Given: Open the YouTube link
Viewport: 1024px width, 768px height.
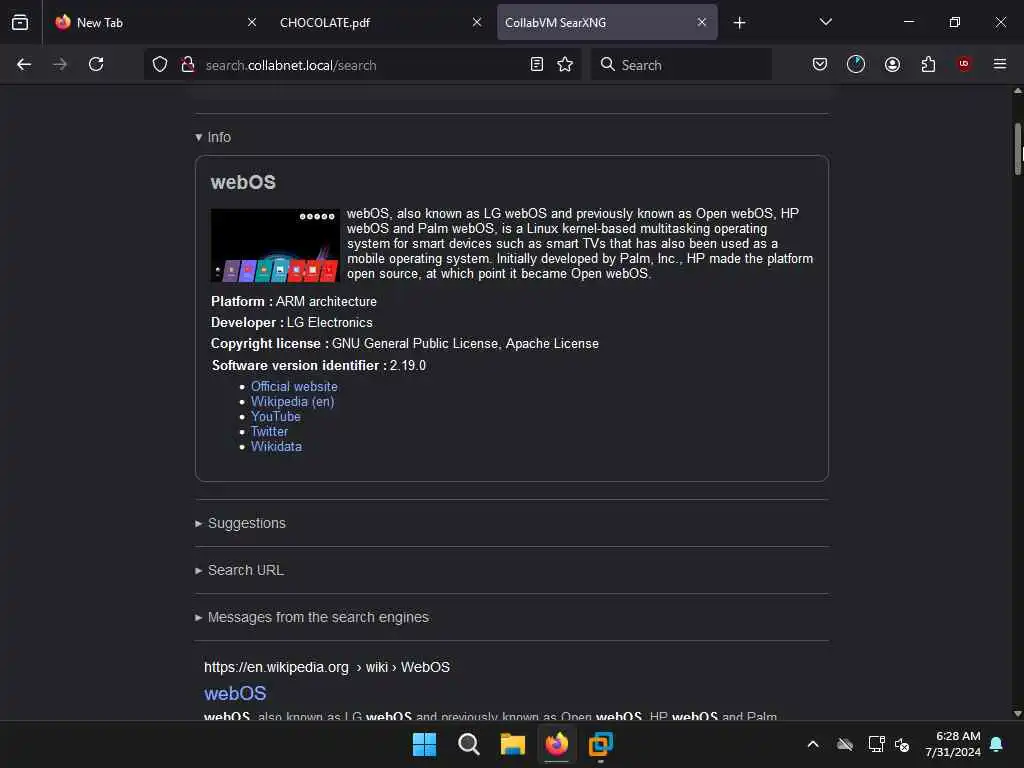Looking at the screenshot, I should coord(276,417).
